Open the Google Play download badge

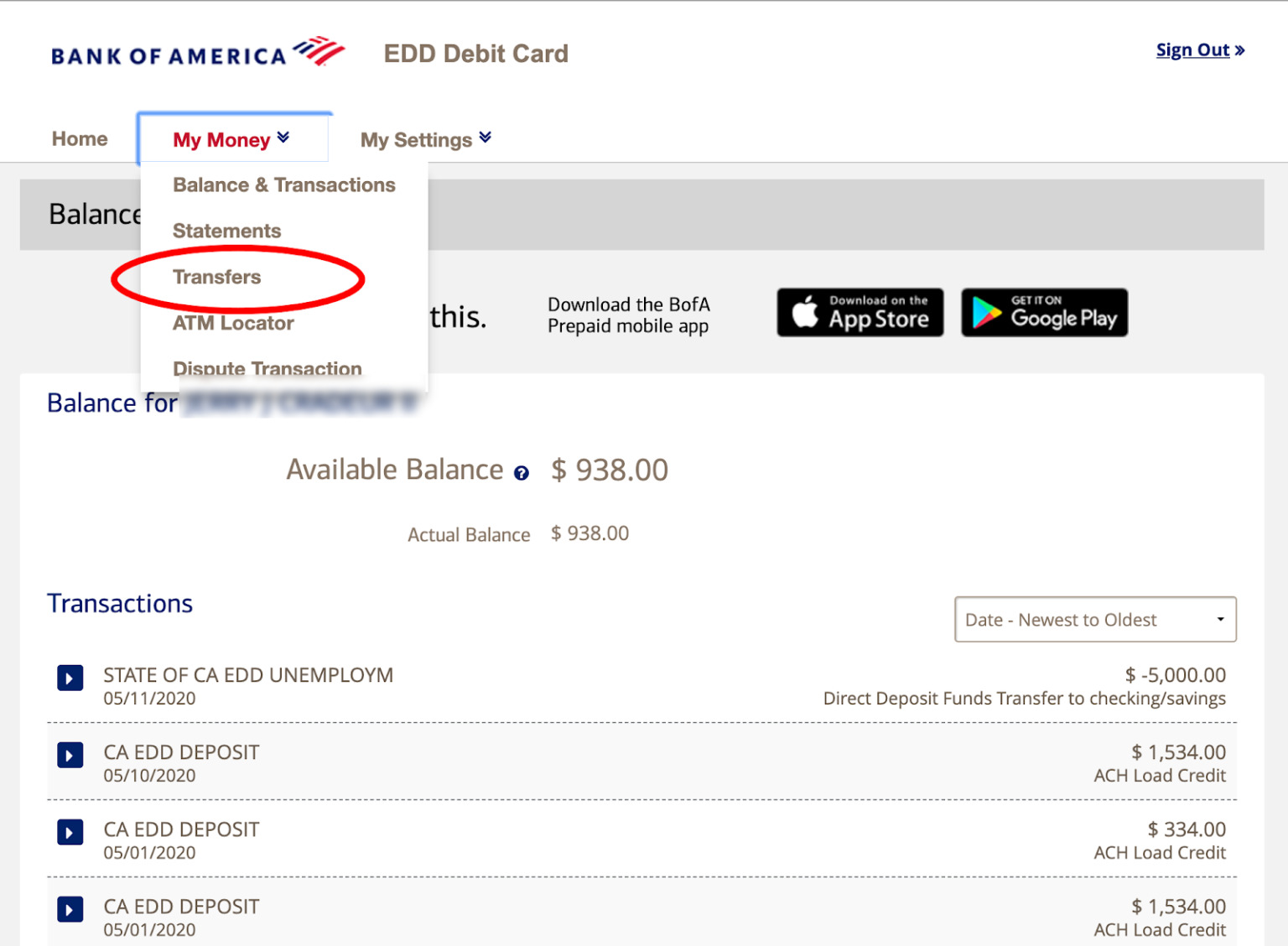point(1044,312)
